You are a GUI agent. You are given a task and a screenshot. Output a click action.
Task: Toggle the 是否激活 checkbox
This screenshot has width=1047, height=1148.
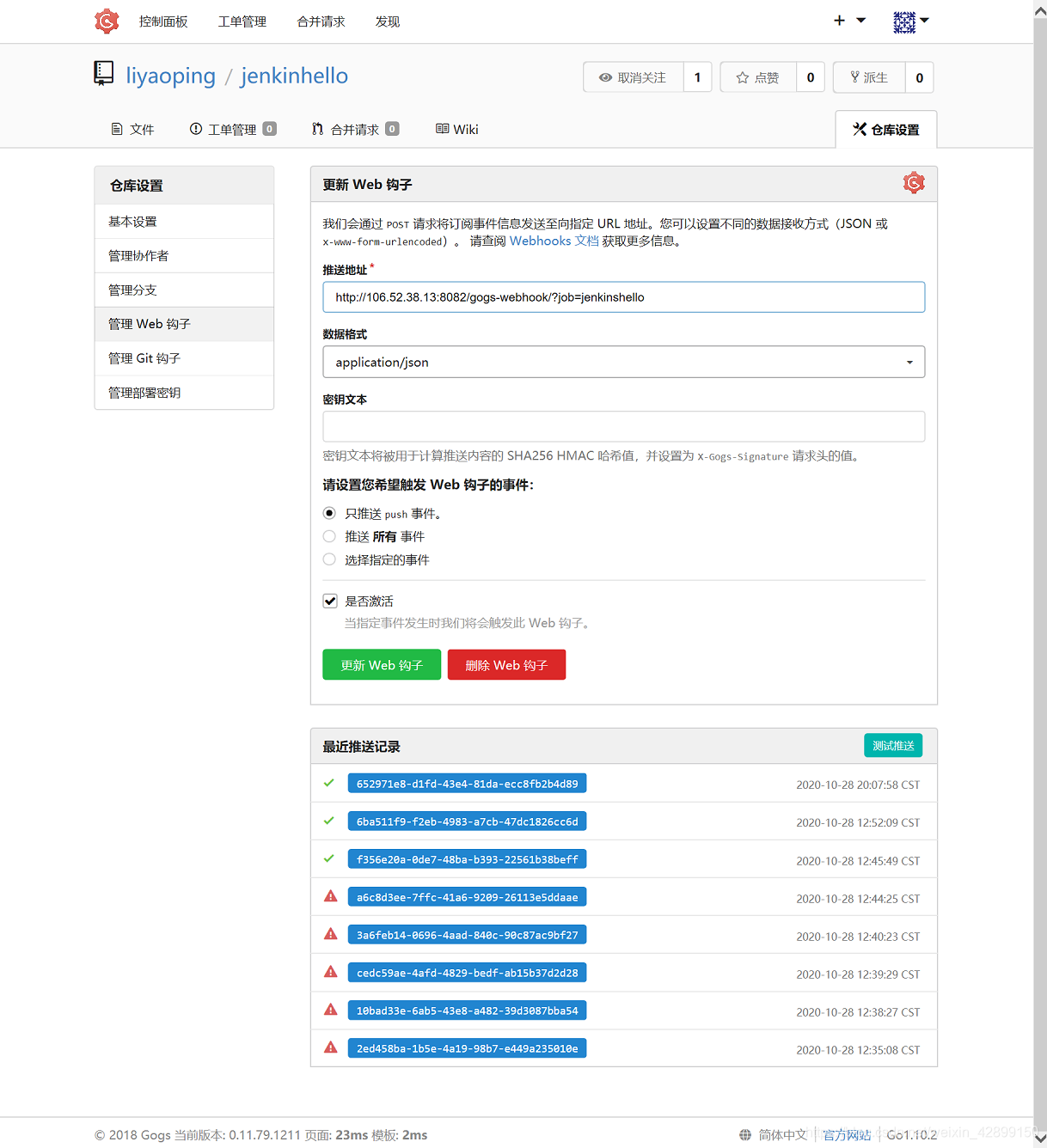point(330,601)
